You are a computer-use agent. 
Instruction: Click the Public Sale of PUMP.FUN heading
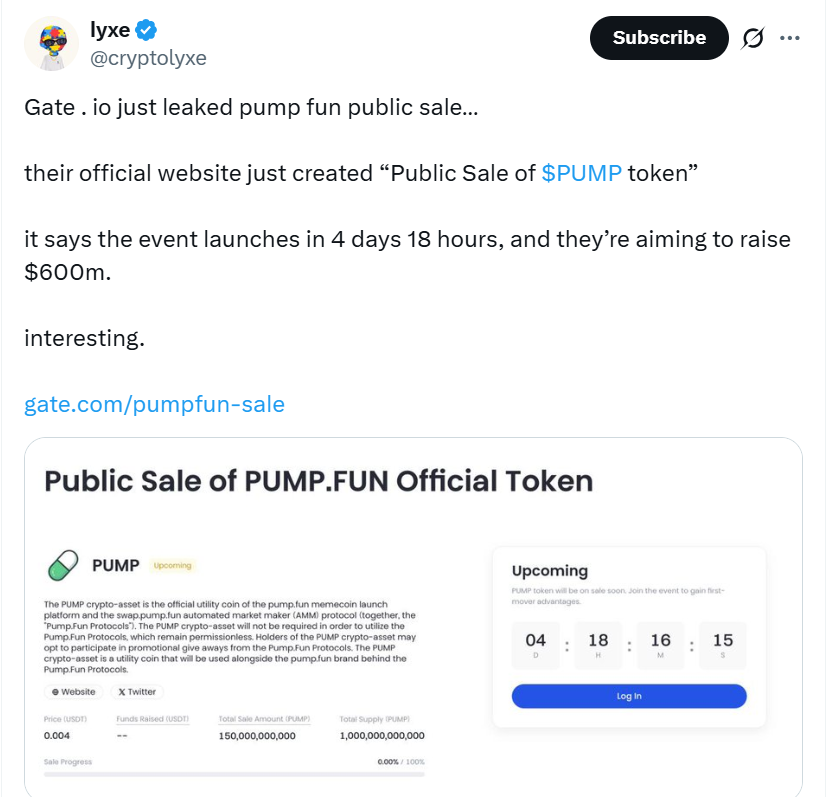click(318, 481)
